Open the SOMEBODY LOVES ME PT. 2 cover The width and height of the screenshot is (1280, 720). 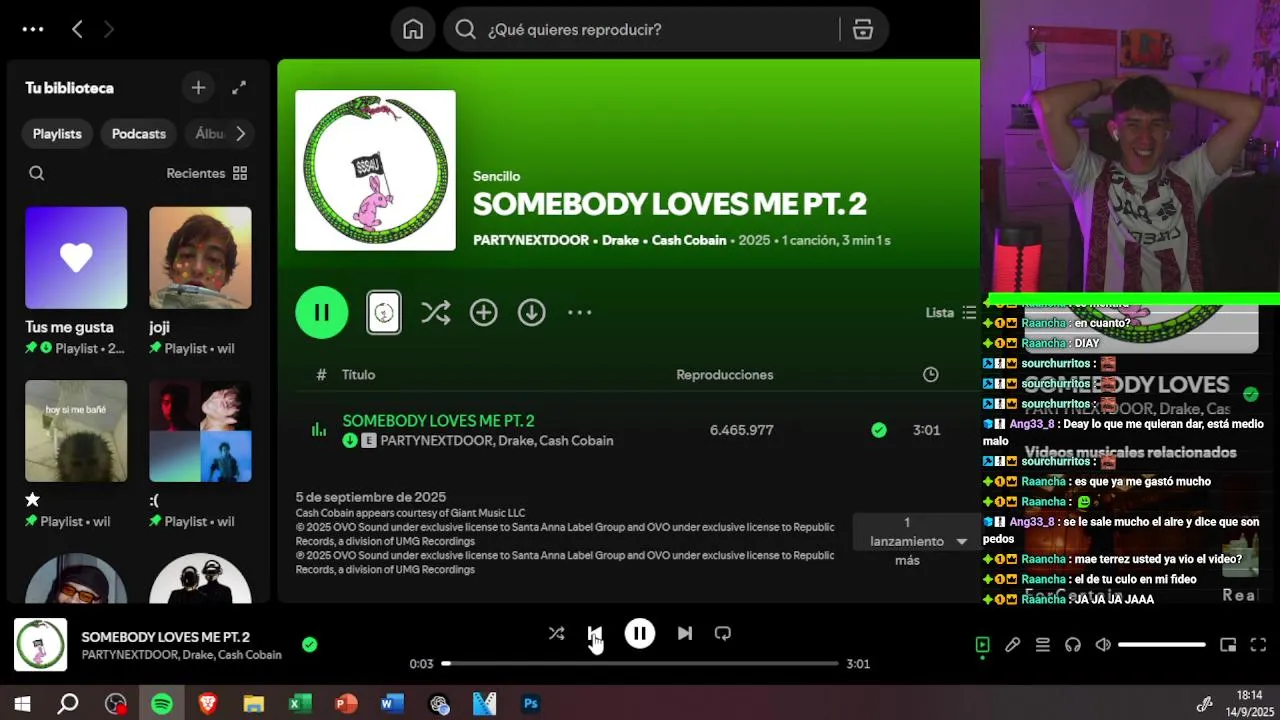[375, 170]
